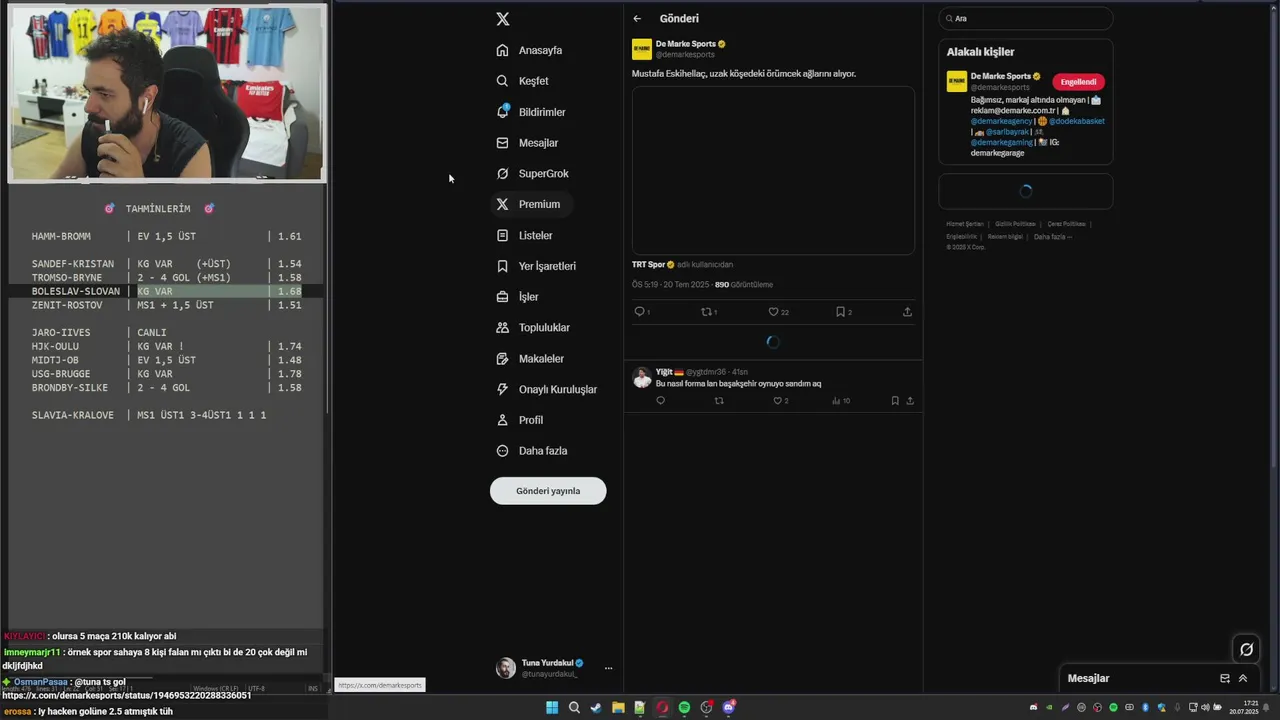Open Tuna Yurdakul account menu dots

(x=608, y=668)
